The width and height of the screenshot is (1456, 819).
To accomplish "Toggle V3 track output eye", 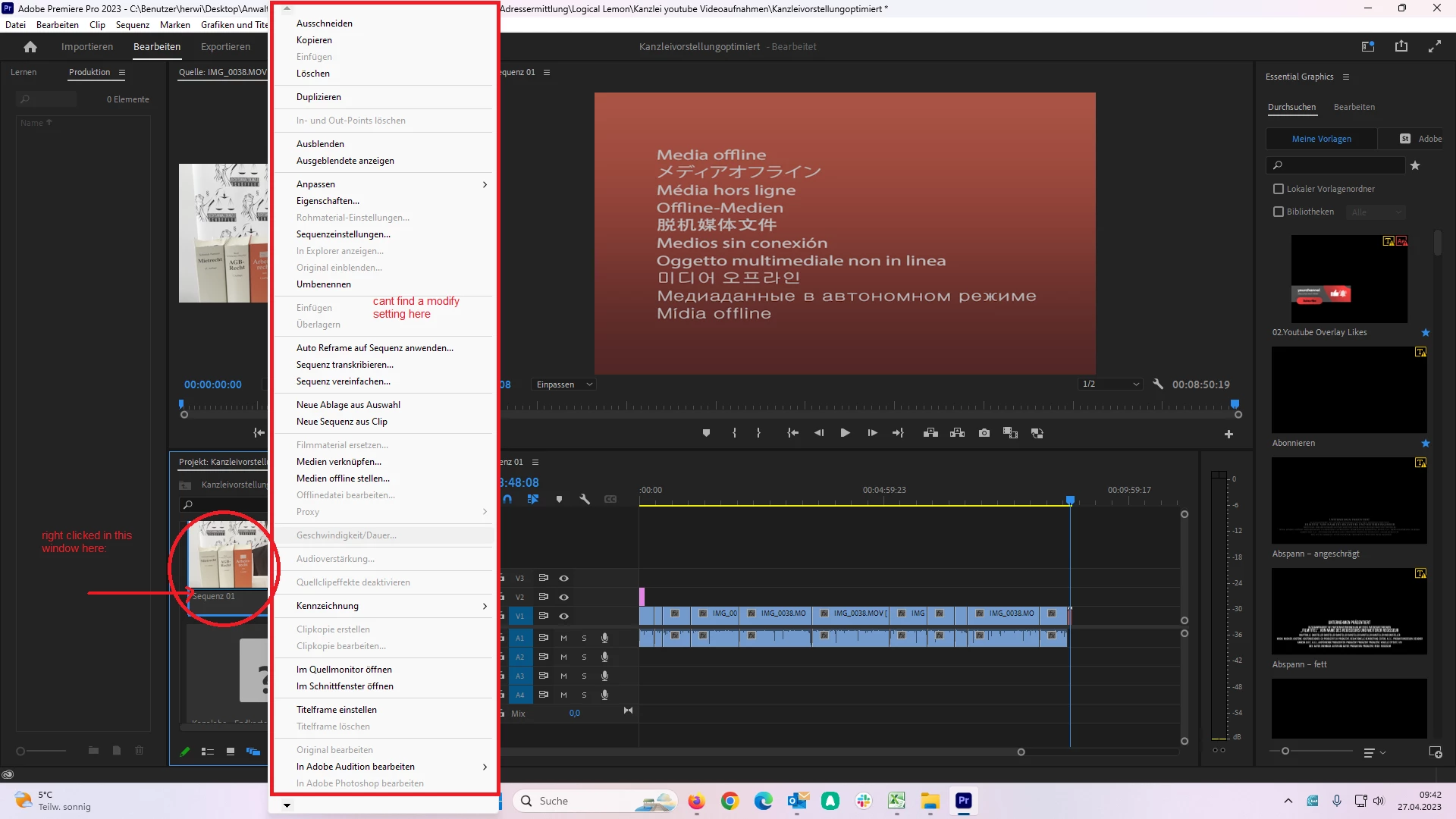I will point(563,578).
